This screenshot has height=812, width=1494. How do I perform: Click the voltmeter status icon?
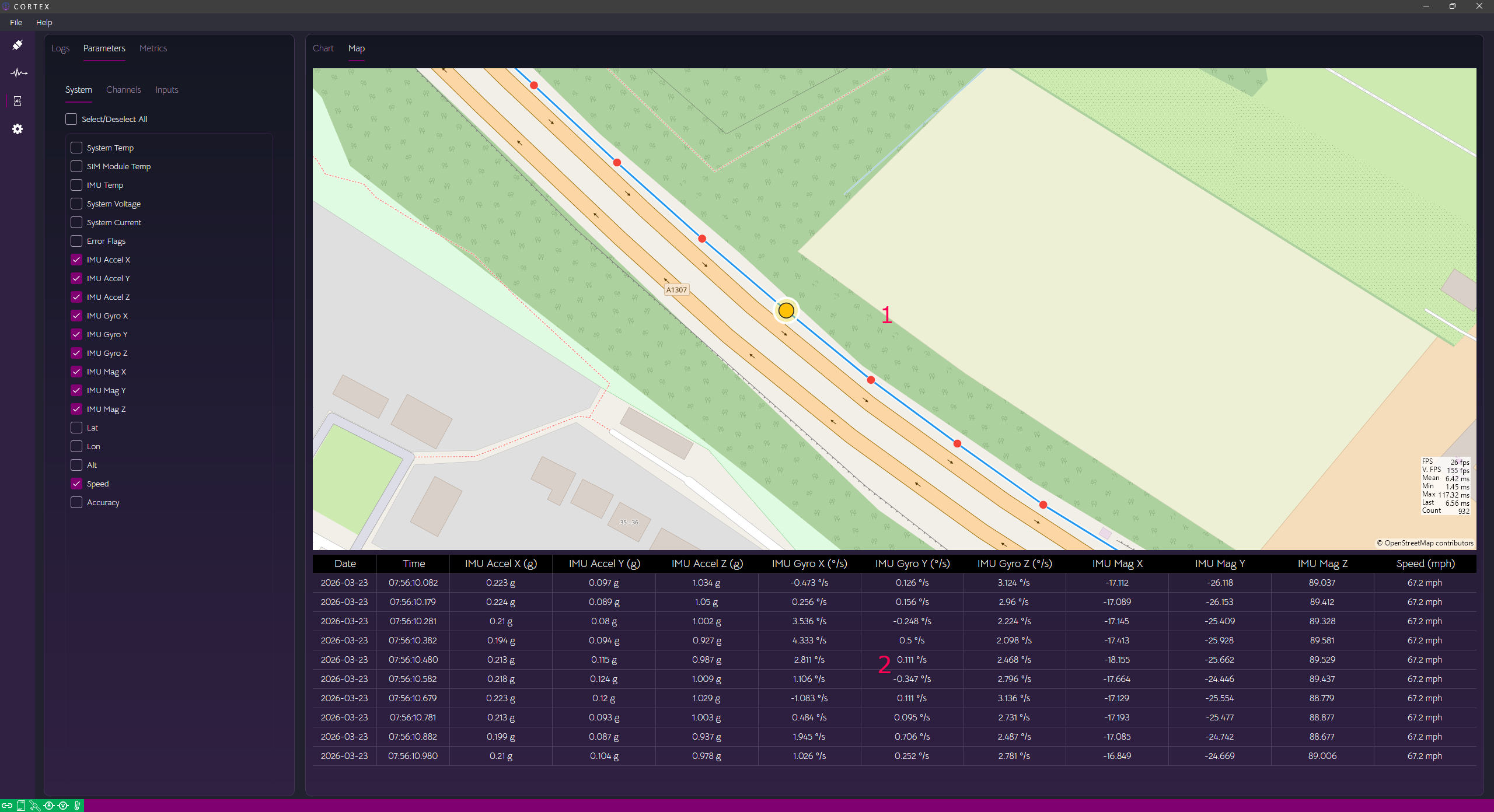pyautogui.click(x=63, y=806)
